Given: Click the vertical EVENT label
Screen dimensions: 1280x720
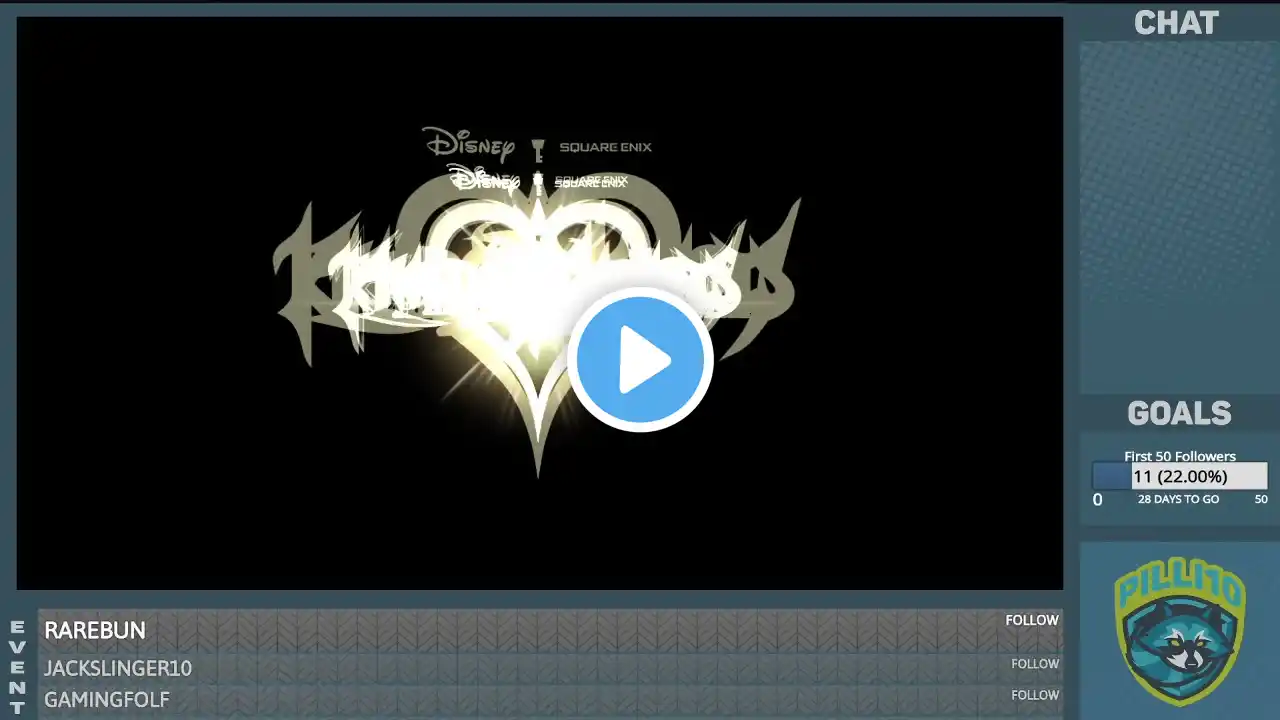Looking at the screenshot, I should click(17, 667).
